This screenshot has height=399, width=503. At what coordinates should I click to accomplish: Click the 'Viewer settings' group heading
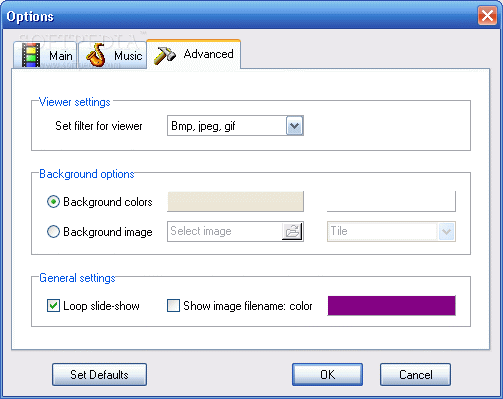coord(74,102)
